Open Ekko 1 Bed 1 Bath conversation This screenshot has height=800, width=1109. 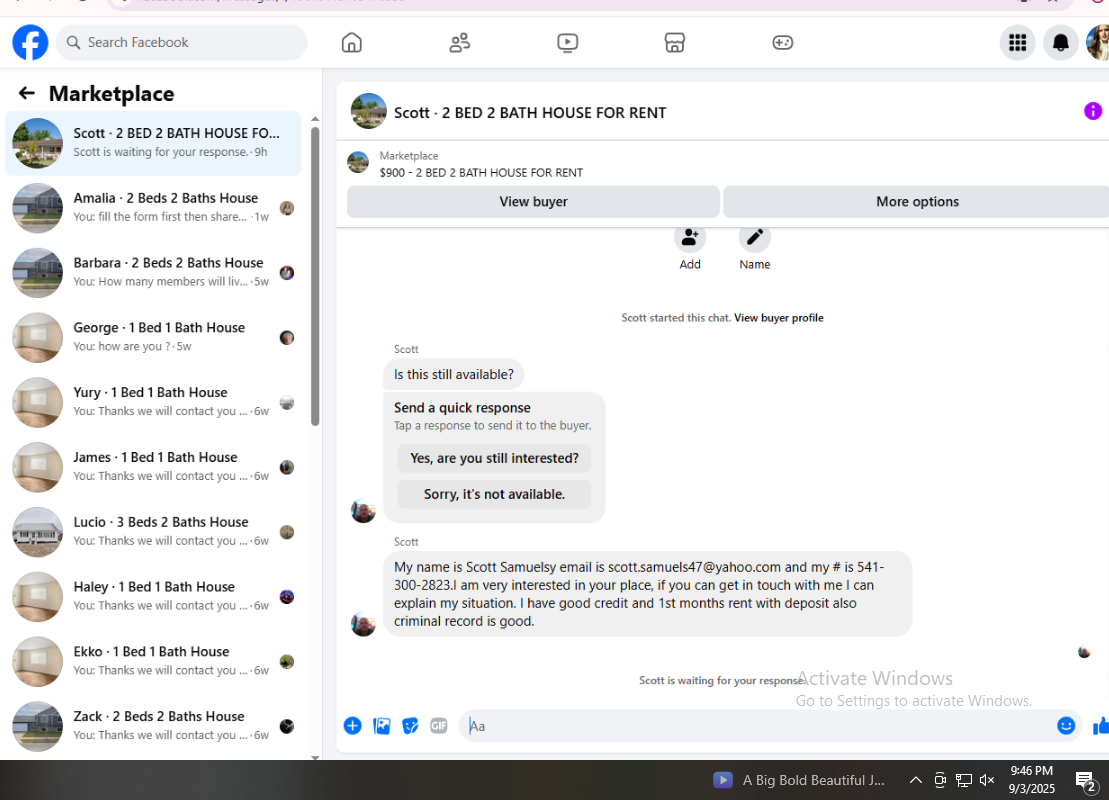(x=153, y=661)
